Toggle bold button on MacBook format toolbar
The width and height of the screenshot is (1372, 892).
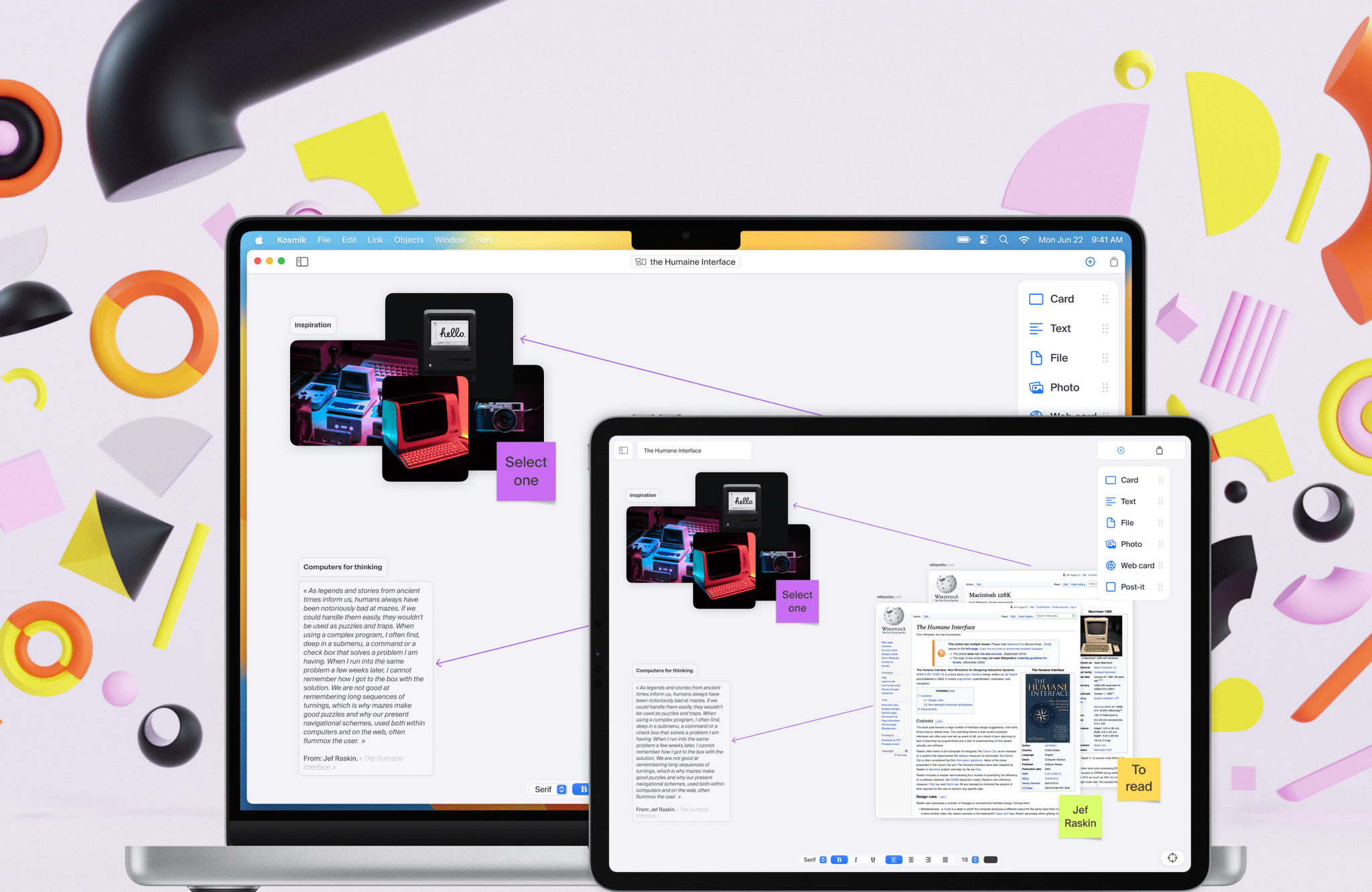click(581, 789)
